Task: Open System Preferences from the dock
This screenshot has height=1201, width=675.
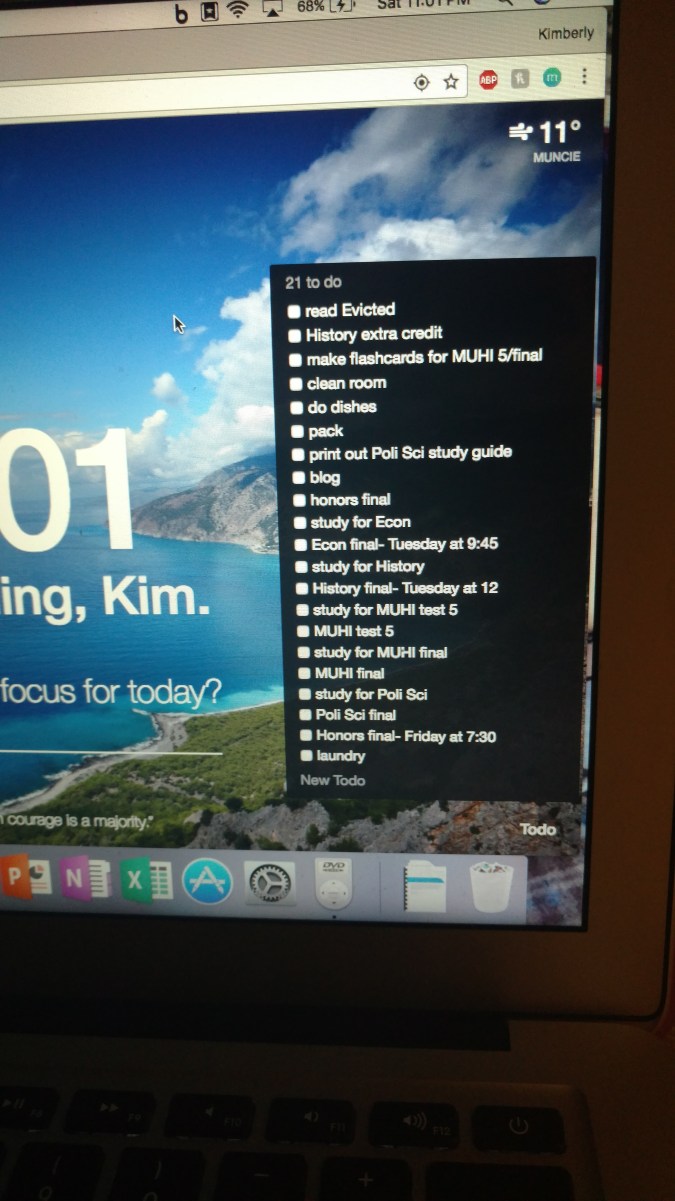Action: click(270, 883)
